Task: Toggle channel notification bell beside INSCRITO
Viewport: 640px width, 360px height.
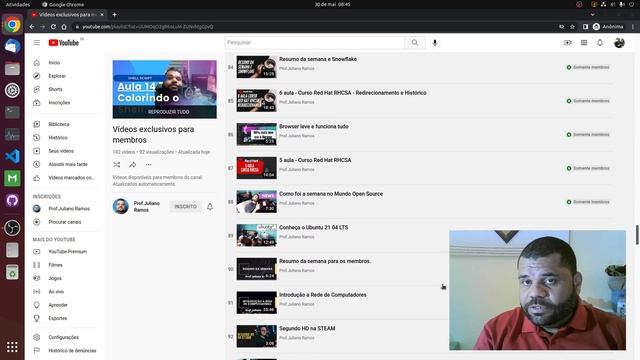Action: pyautogui.click(x=210, y=207)
